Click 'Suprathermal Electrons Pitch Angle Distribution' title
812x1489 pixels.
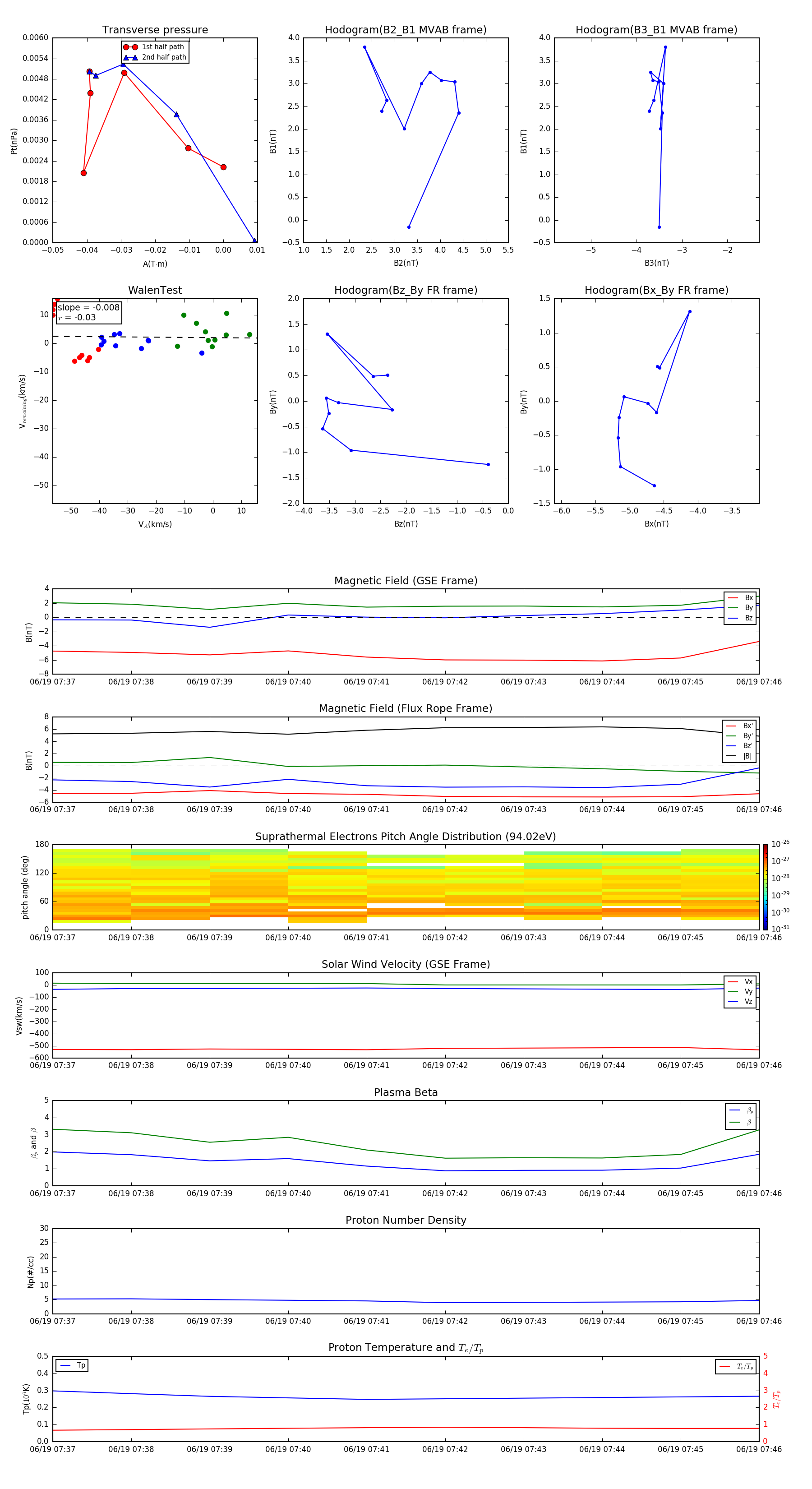[406, 837]
